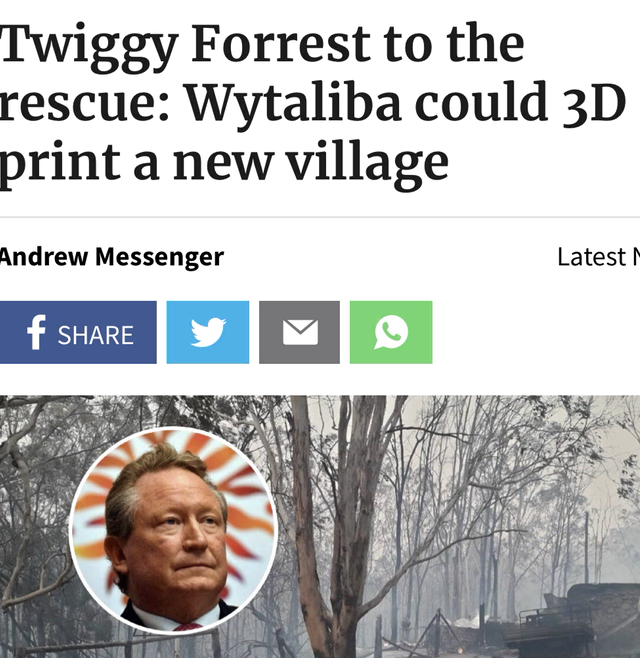Click the grey email share tile
The image size is (640, 658).
click(300, 332)
